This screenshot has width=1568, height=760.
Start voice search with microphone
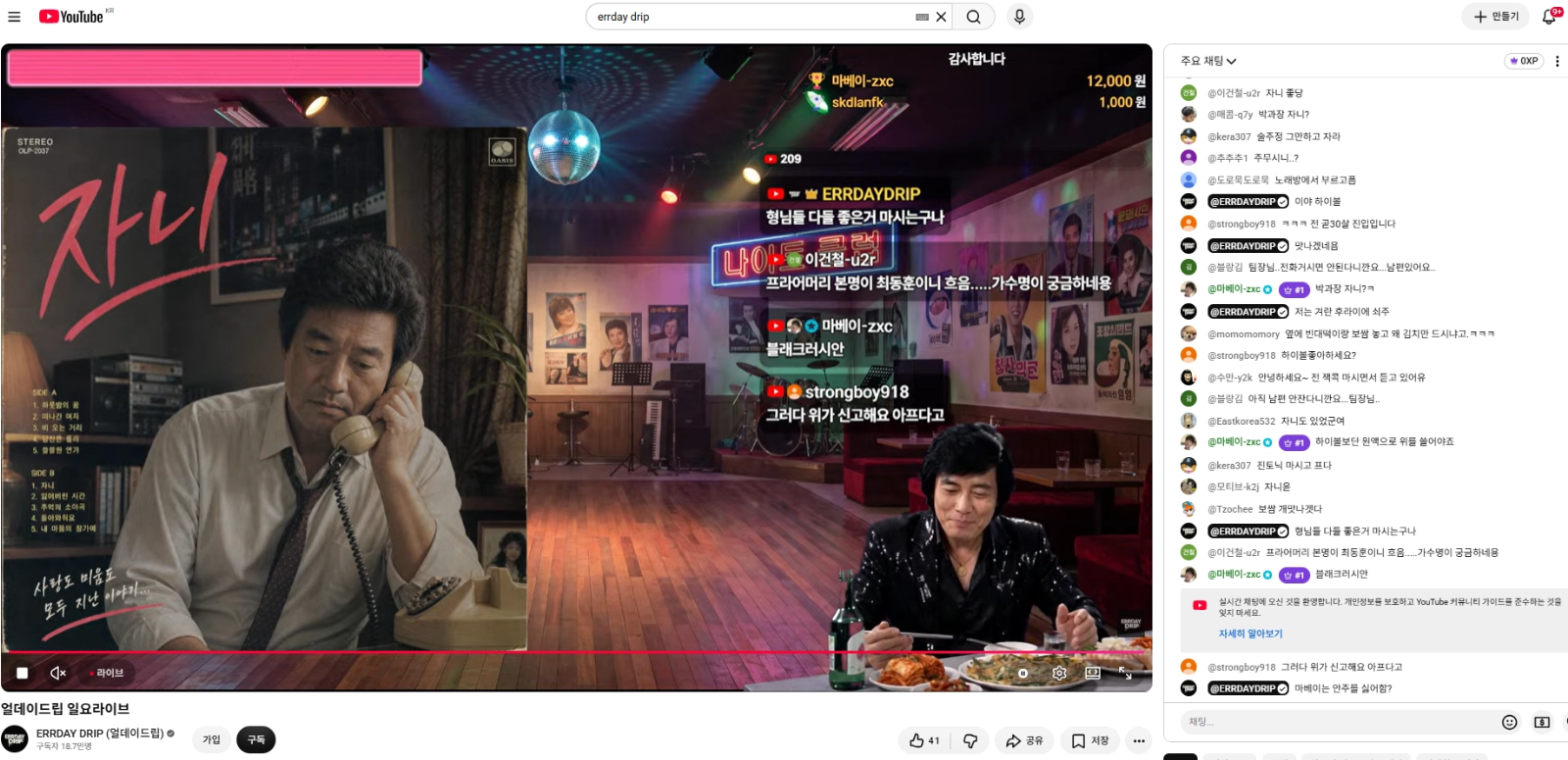coord(1019,17)
